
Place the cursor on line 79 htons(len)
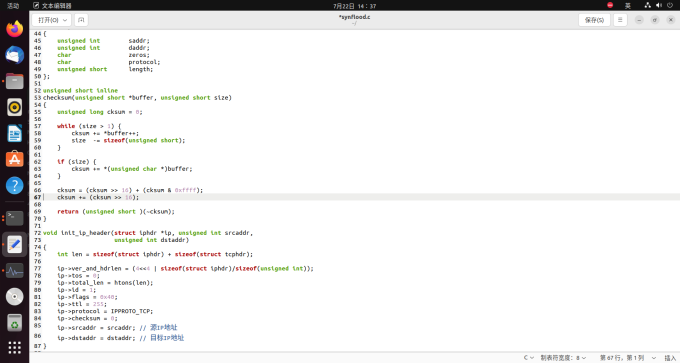coord(134,283)
